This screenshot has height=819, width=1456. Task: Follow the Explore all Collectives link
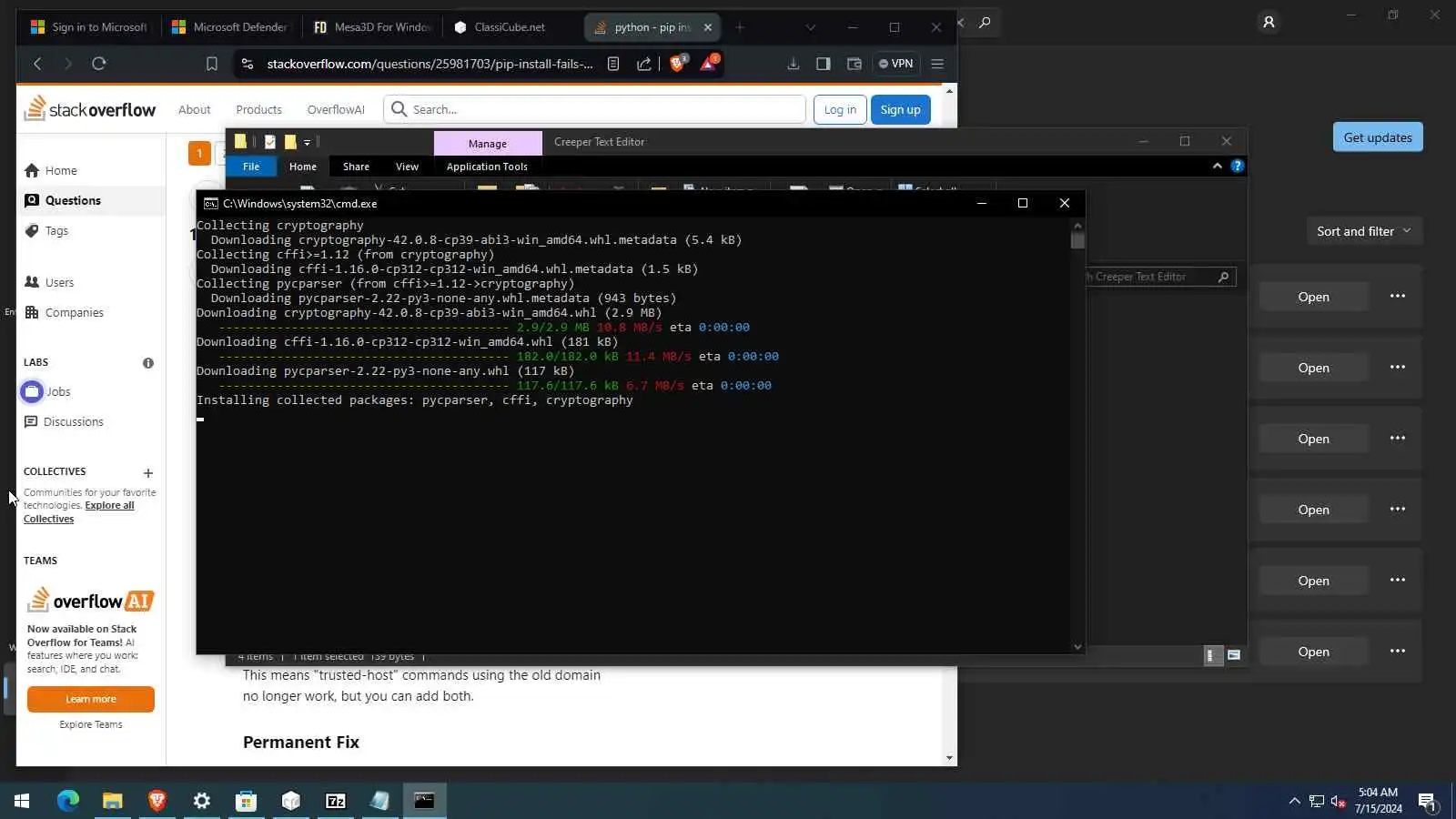click(79, 512)
